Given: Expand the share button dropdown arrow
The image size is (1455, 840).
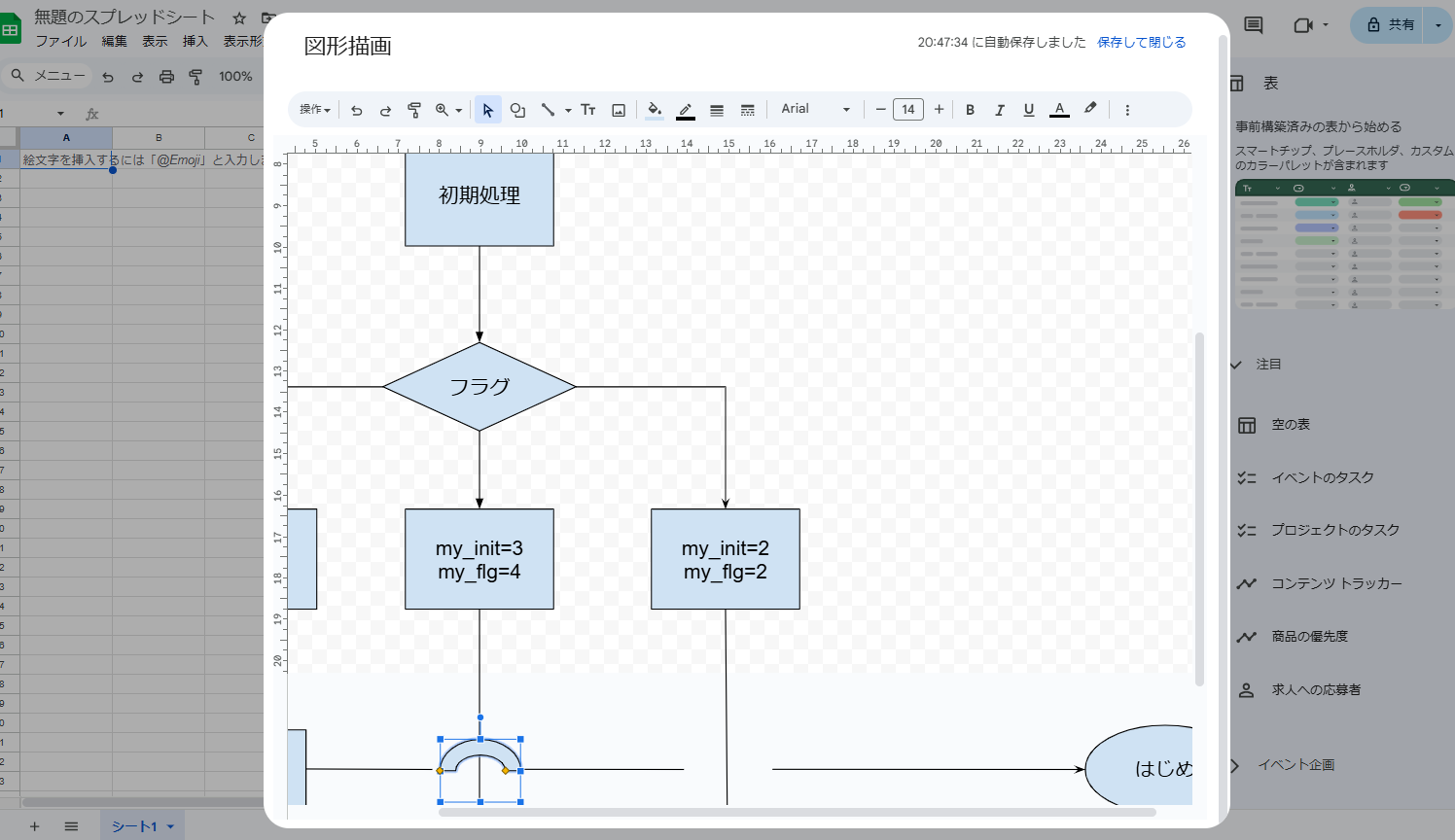Looking at the screenshot, I should tap(1438, 25).
